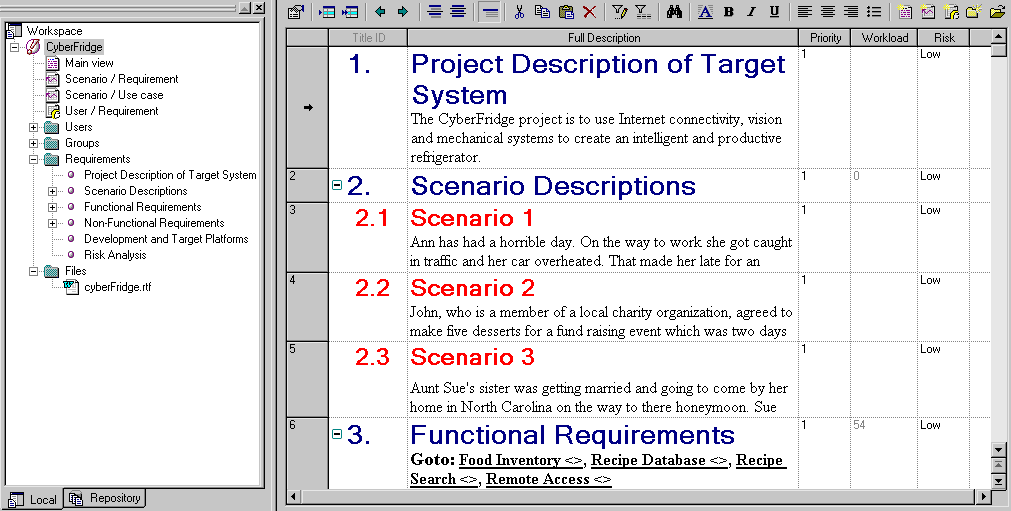
Task: Cut selection with the scissors icon
Action: (519, 12)
